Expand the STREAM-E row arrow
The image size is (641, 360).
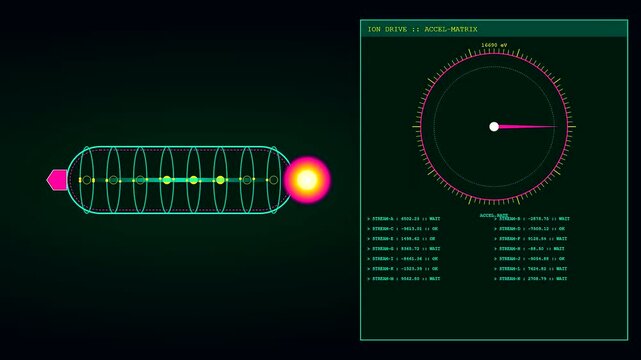(x=369, y=239)
